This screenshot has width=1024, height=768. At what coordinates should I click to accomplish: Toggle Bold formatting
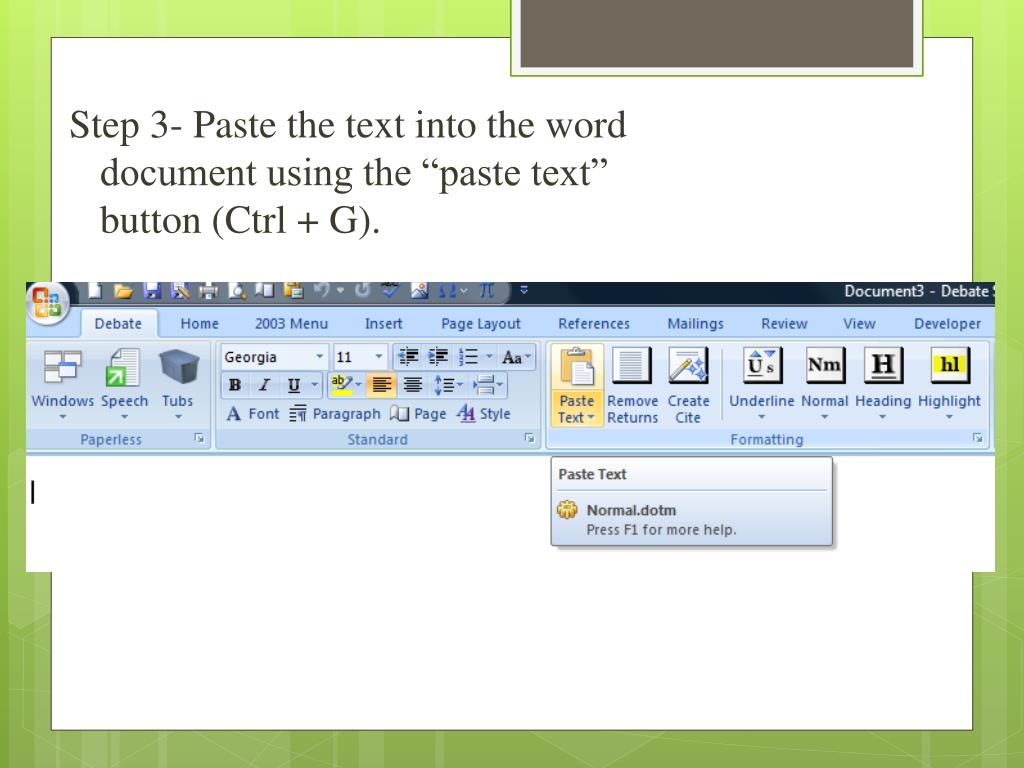[x=235, y=385]
